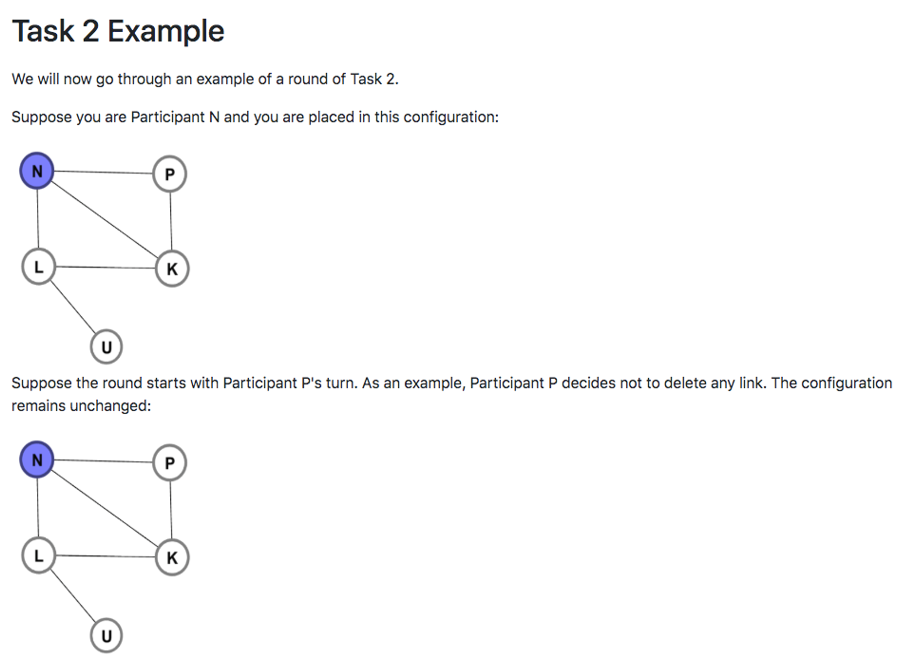Screen dimensions: 912x670
Task: Click the blue N node in bottom graph
Action: pyautogui.click(x=37, y=459)
